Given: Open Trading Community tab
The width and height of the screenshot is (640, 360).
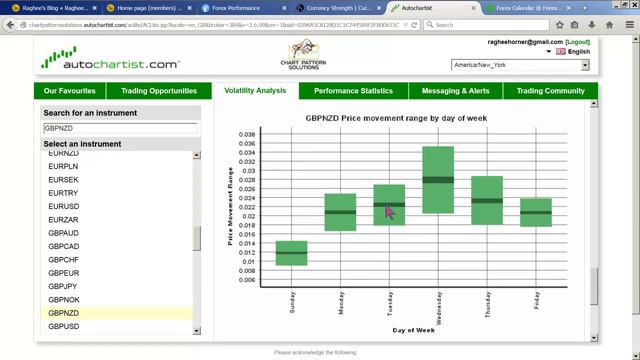Looking at the screenshot, I should (551, 91).
